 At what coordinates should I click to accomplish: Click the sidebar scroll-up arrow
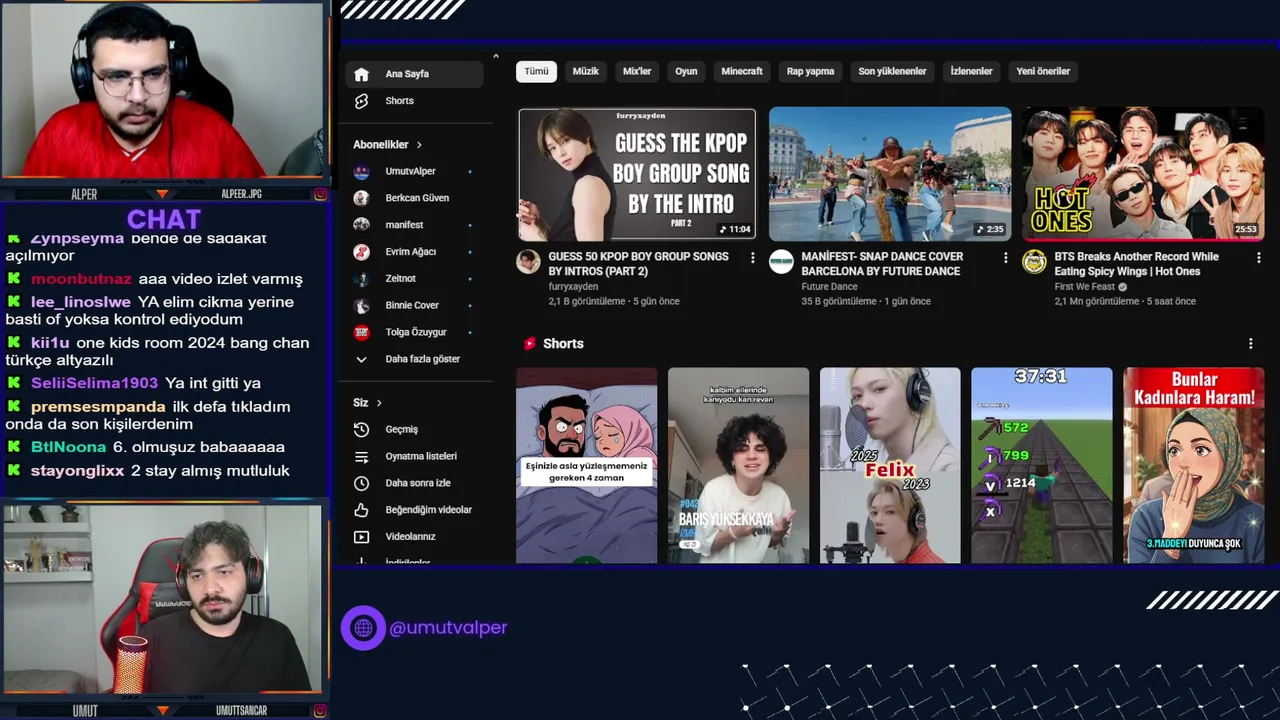[x=496, y=56]
